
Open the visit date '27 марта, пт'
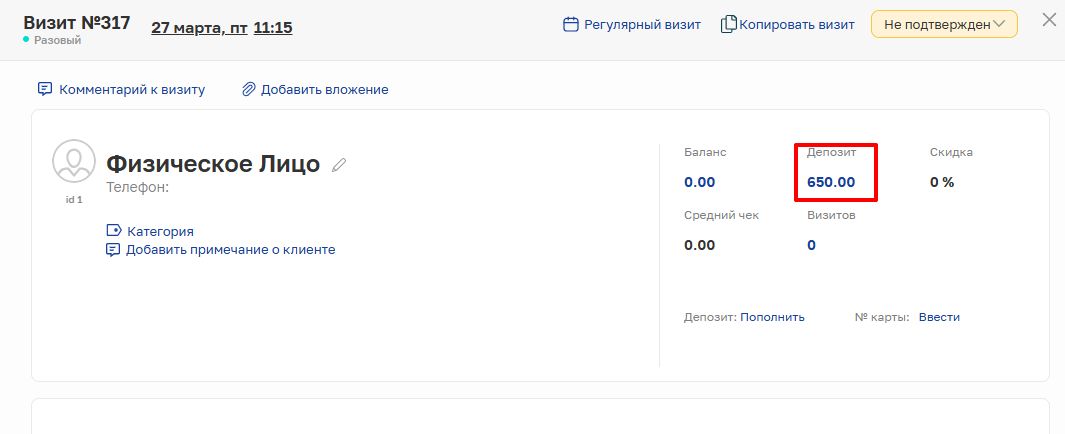[x=199, y=28]
